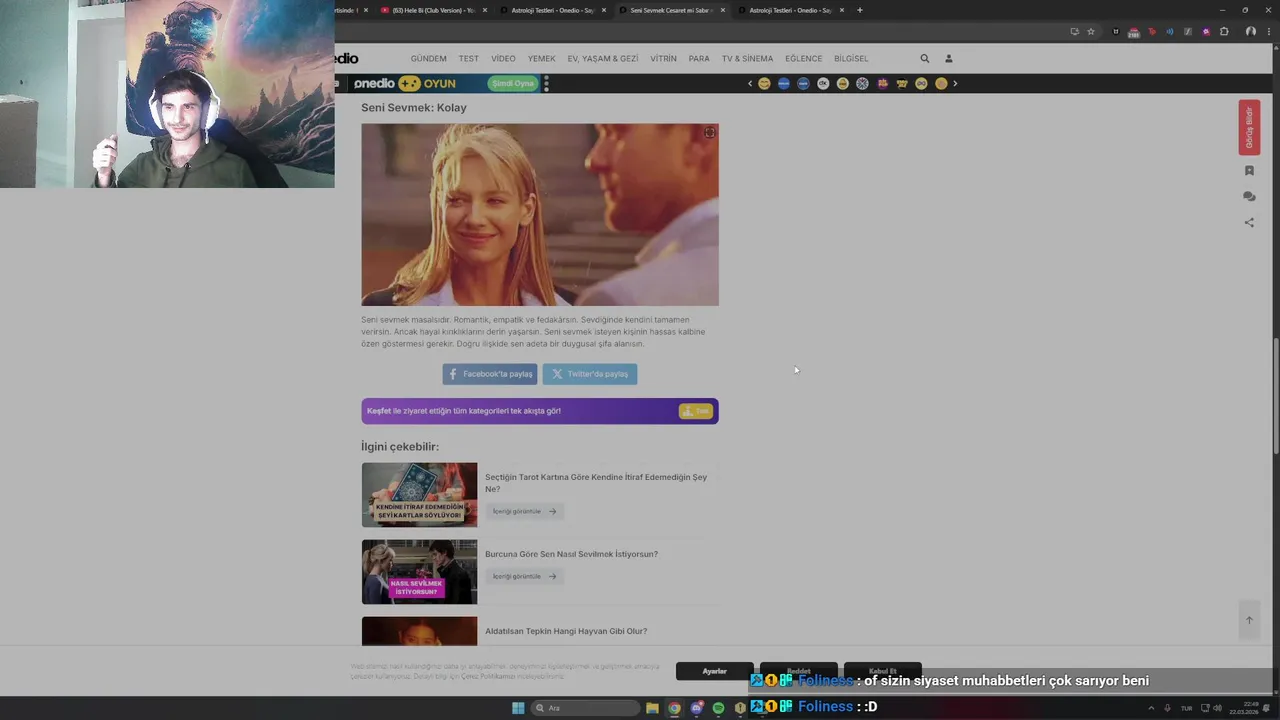Click yellow download button on Keşfet banner
The height and width of the screenshot is (720, 1280).
click(x=696, y=411)
